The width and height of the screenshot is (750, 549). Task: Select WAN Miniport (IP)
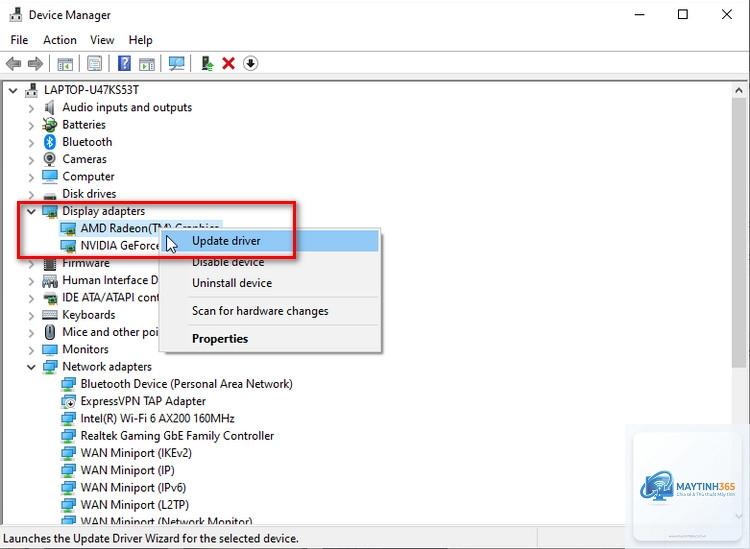coord(127,470)
